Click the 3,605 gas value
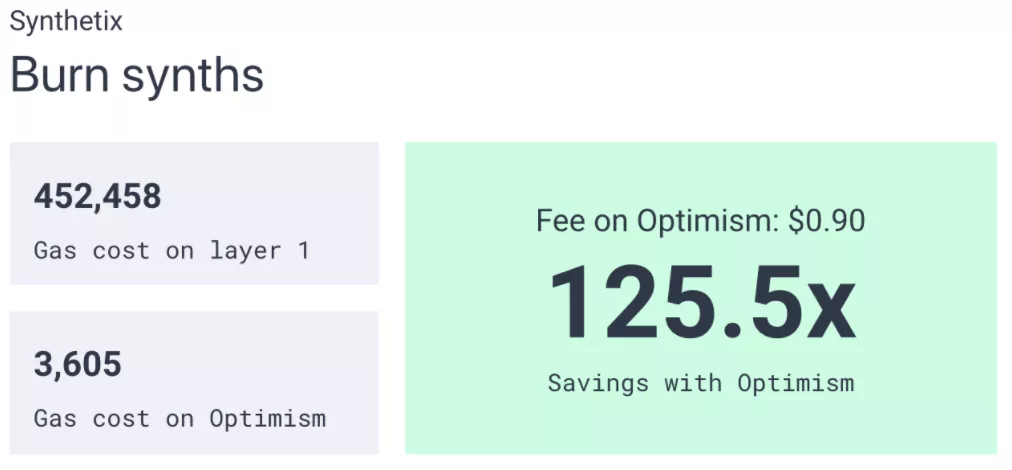 pos(77,364)
